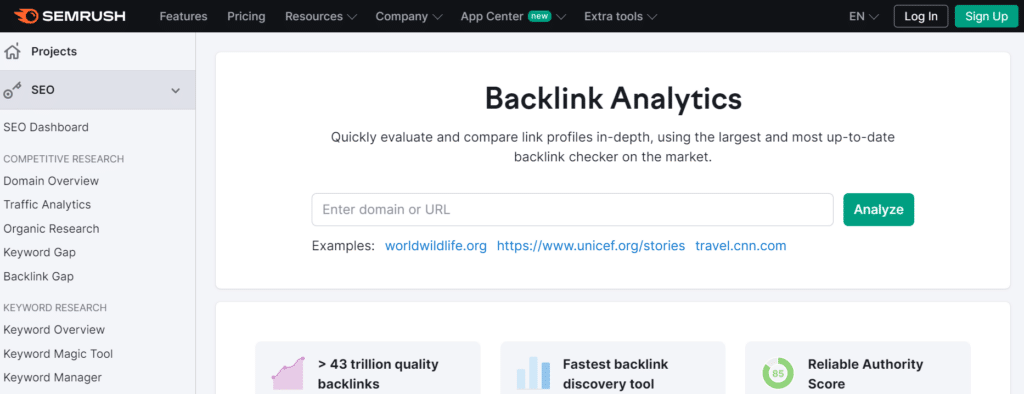The image size is (1024, 394).
Task: Click the 'Examples:' label text
Action: pos(344,246)
